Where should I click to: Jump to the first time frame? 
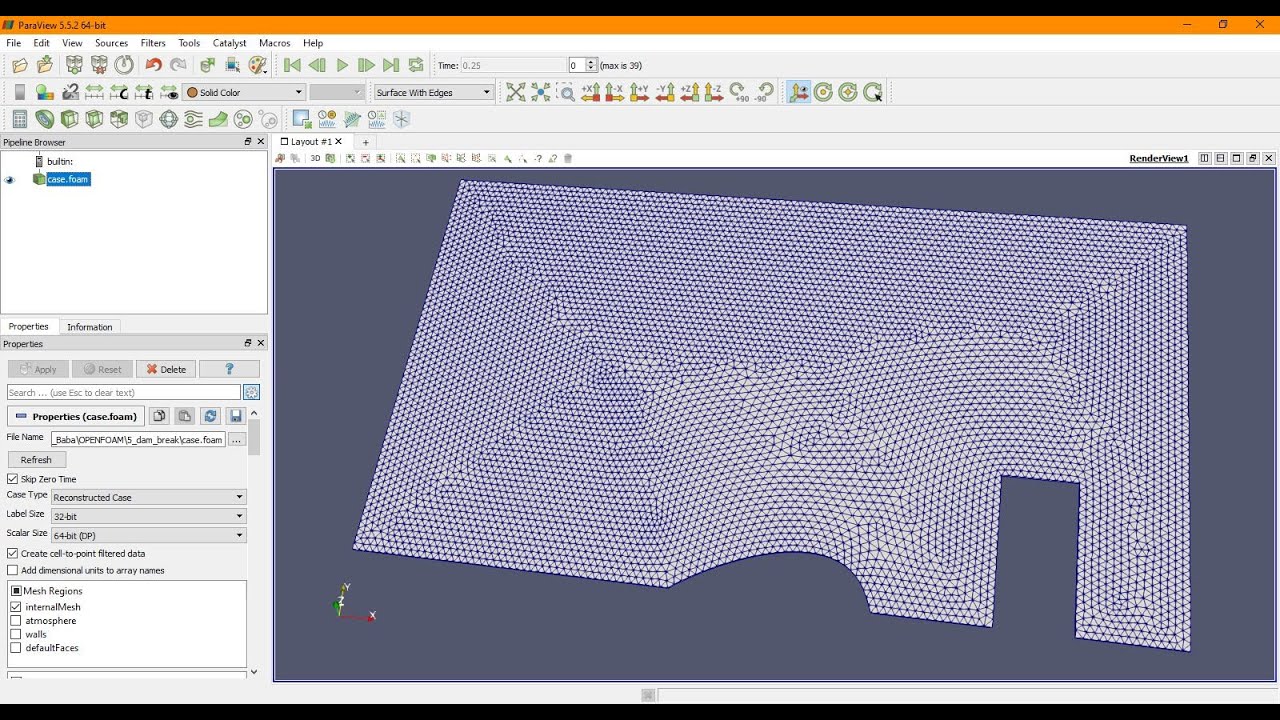(x=292, y=65)
